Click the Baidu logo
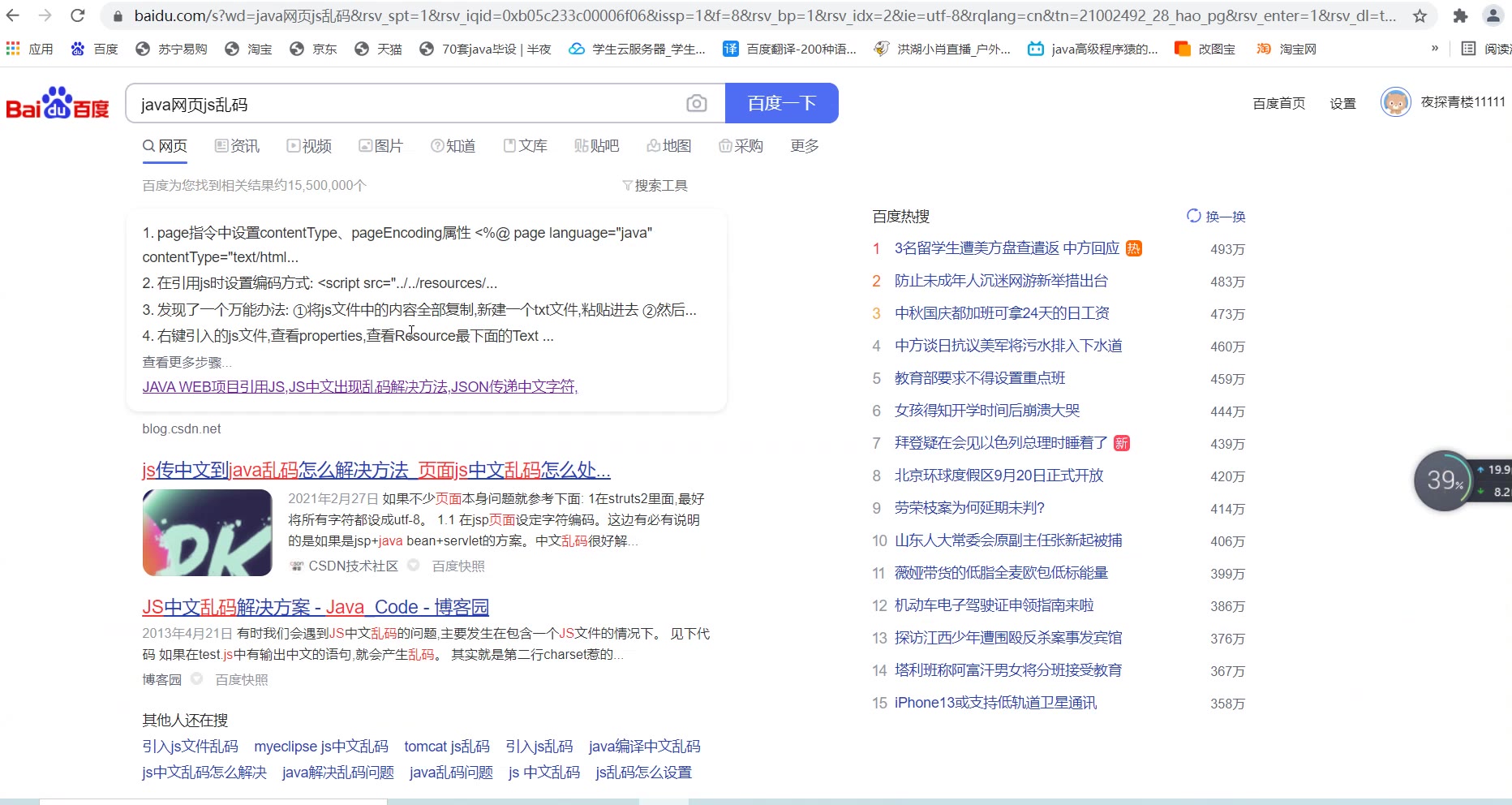 click(x=58, y=103)
